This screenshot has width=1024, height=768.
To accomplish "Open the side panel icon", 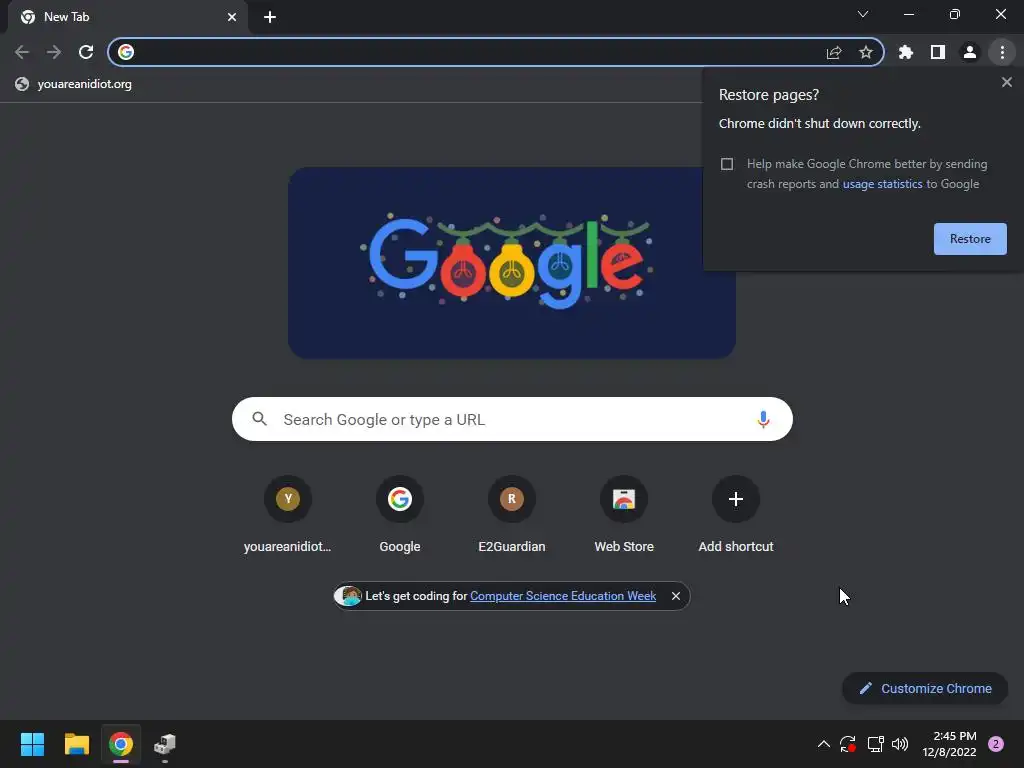I will pos(938,52).
